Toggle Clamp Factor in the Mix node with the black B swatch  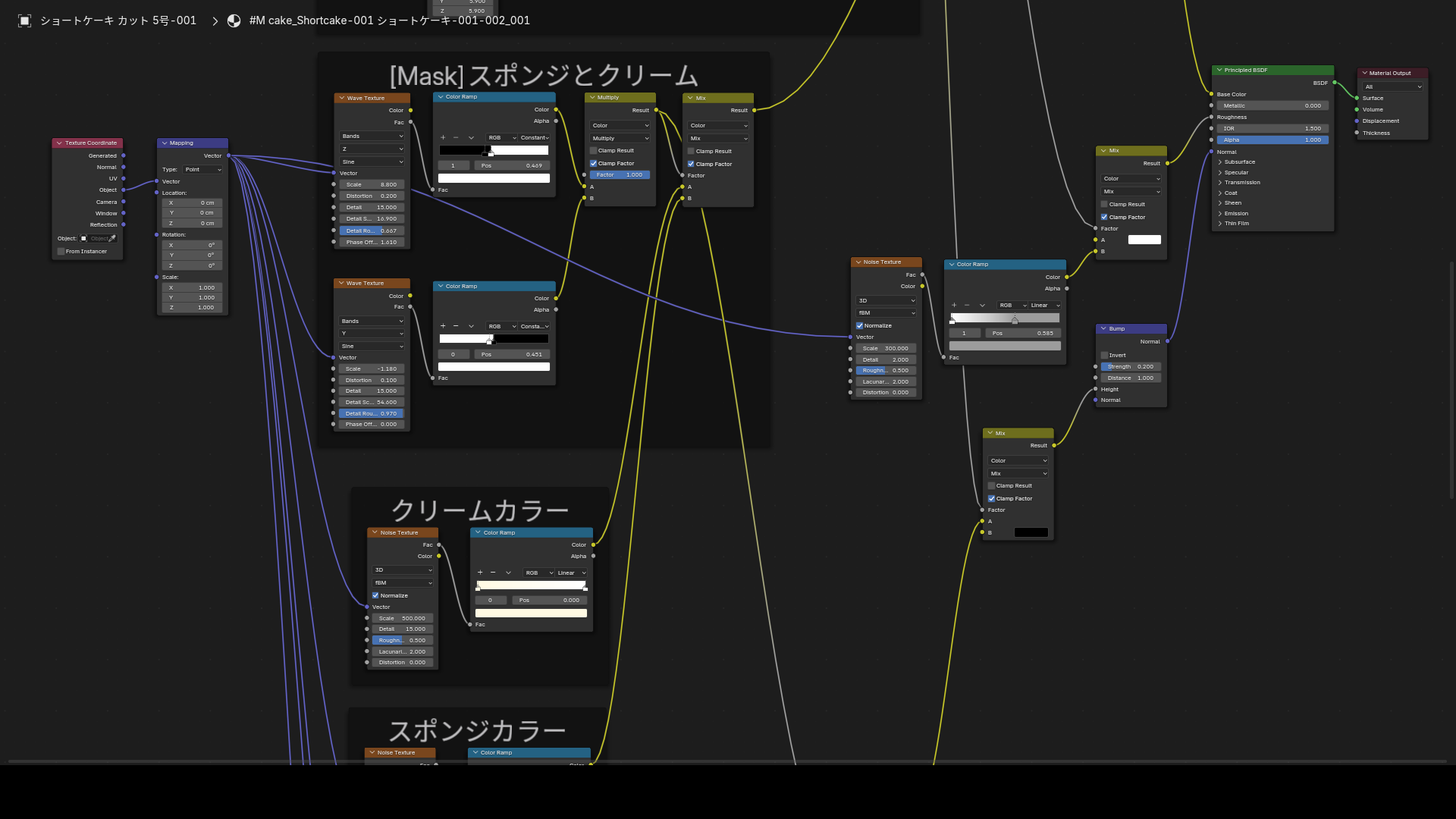(991, 498)
